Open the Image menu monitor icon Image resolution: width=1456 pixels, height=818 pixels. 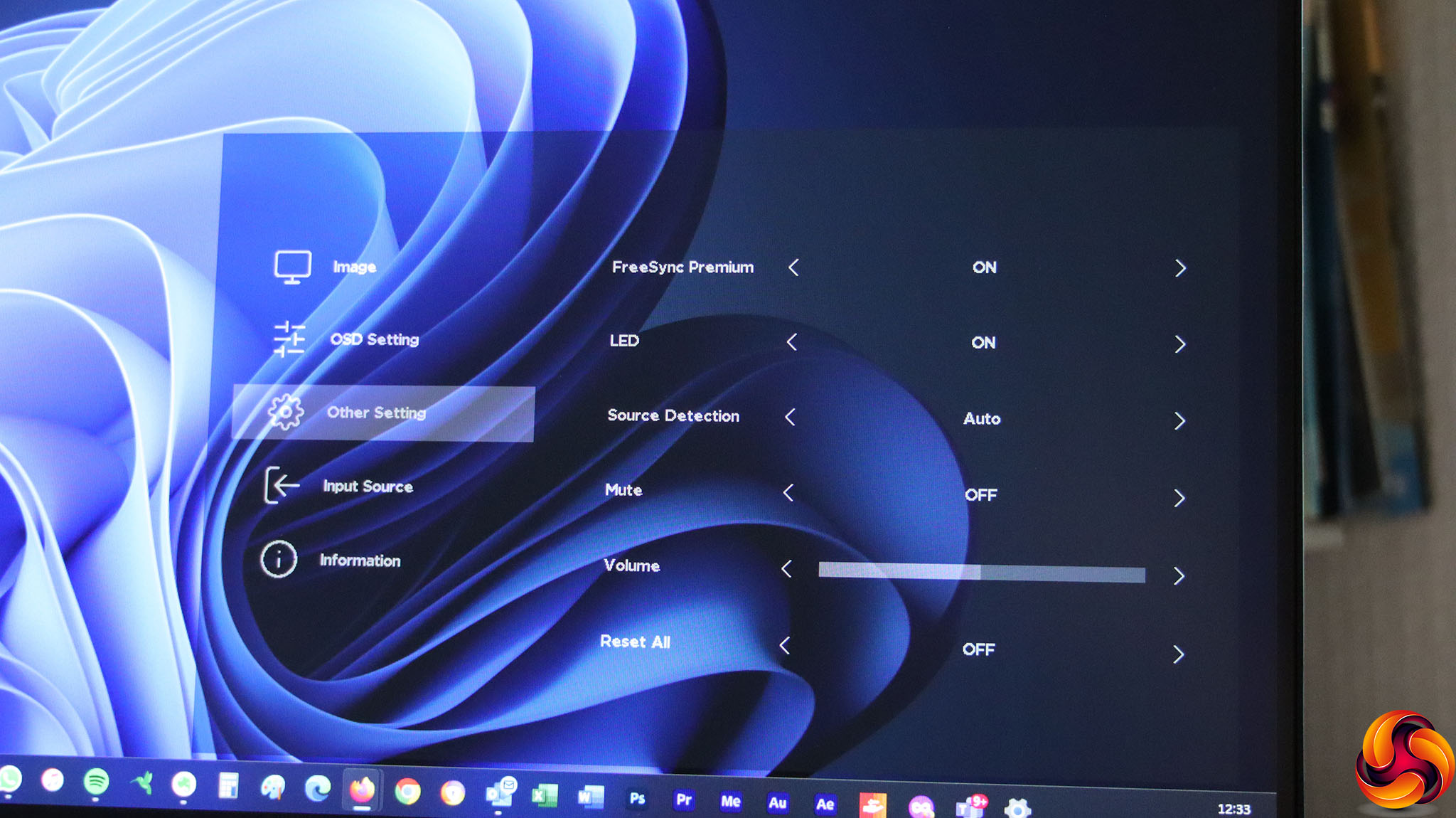click(292, 267)
